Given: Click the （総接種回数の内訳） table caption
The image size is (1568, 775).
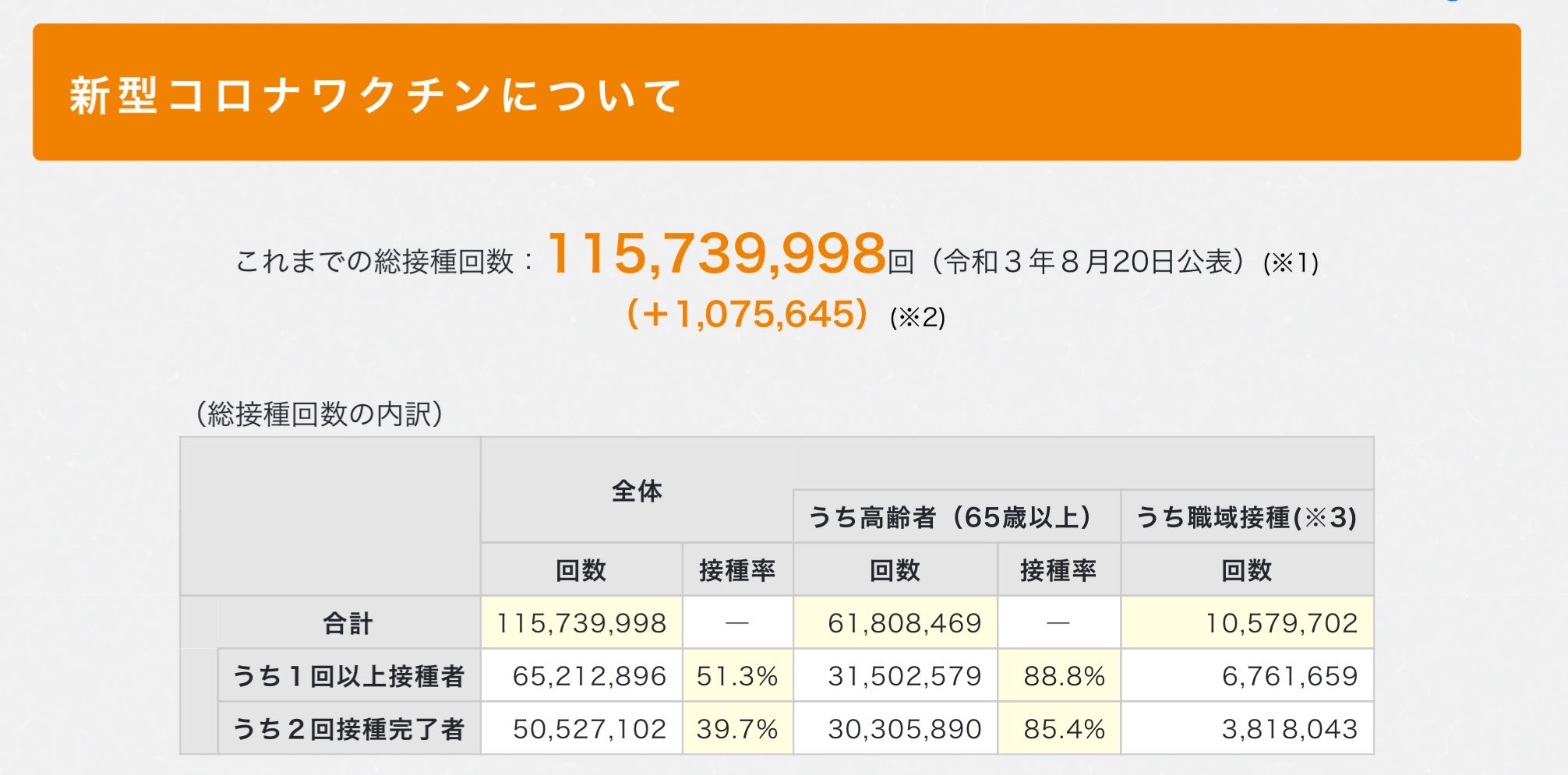Looking at the screenshot, I should (x=320, y=414).
